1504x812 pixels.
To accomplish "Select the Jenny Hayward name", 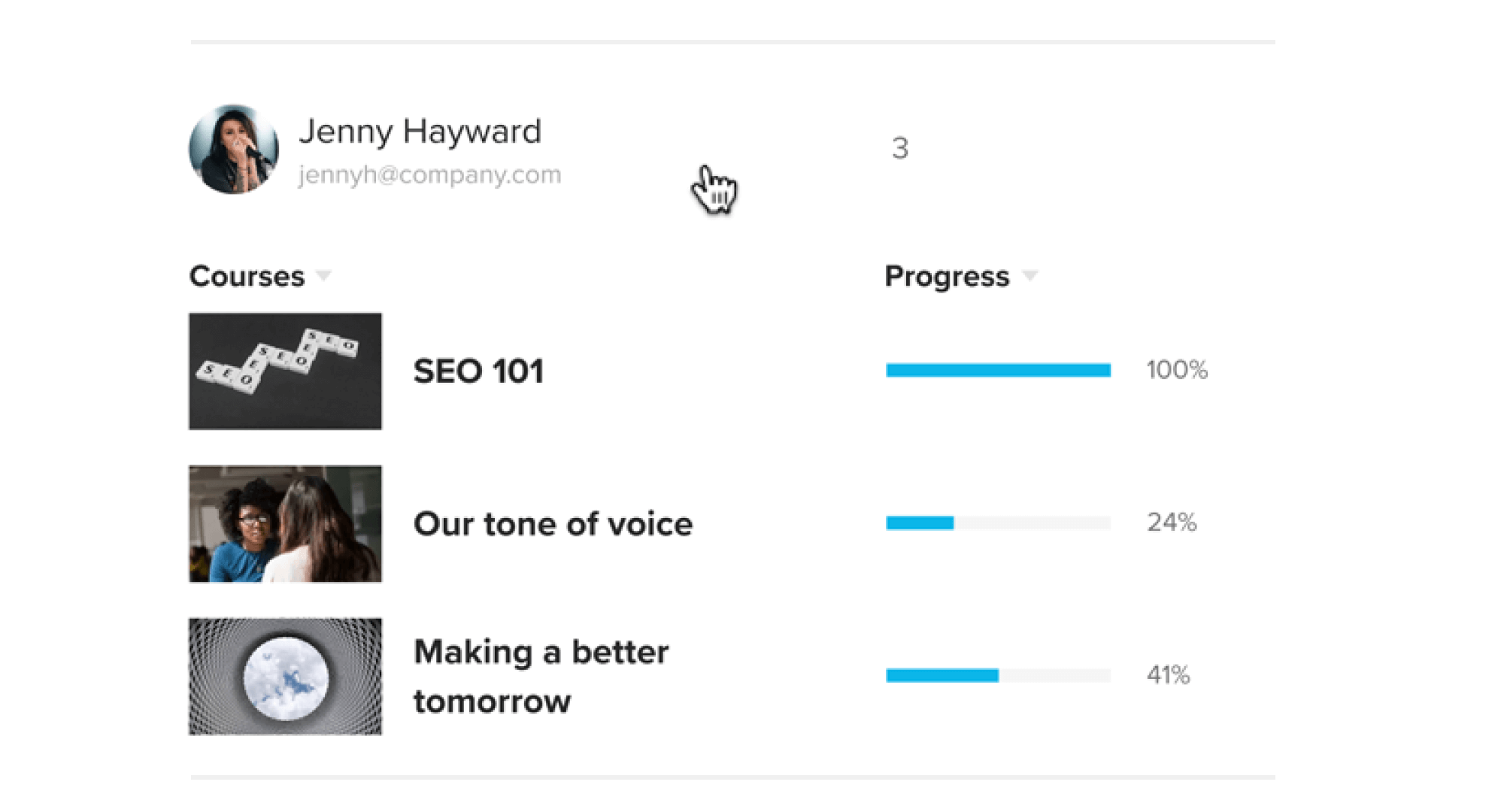I will pos(420,132).
